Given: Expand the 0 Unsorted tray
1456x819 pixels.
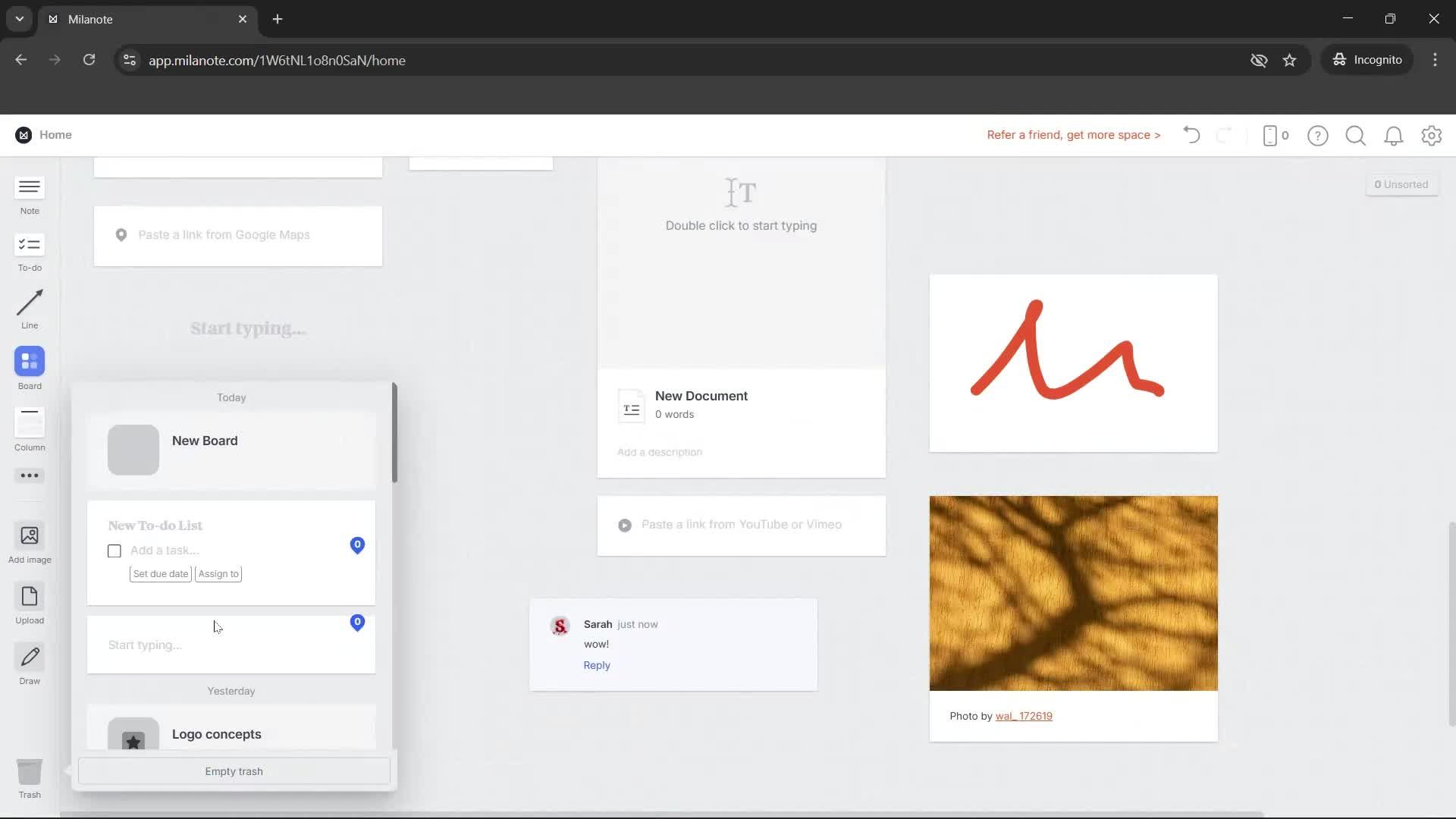Looking at the screenshot, I should click(1401, 184).
